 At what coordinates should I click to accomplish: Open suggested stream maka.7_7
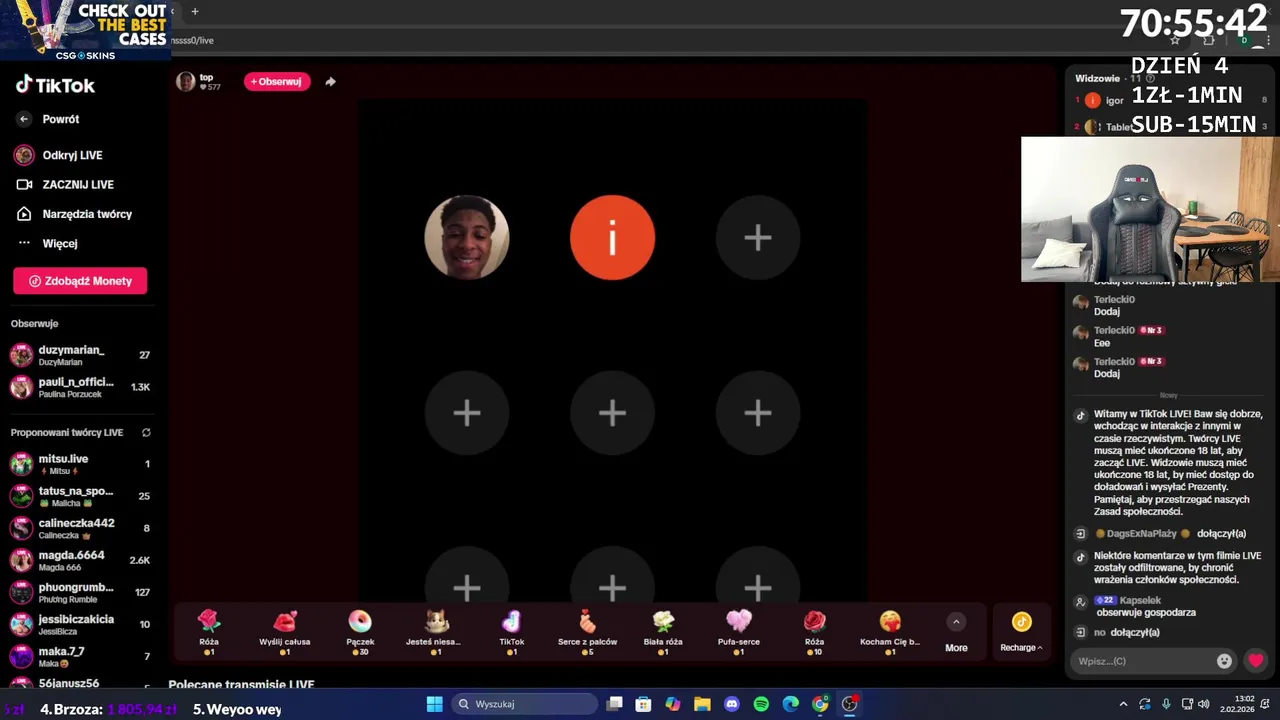coord(80,656)
